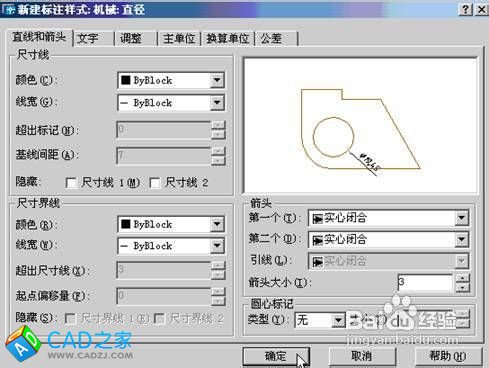Toggle the 尺寸界线 2 hide checkbox
489x368 pixels.
tap(159, 319)
